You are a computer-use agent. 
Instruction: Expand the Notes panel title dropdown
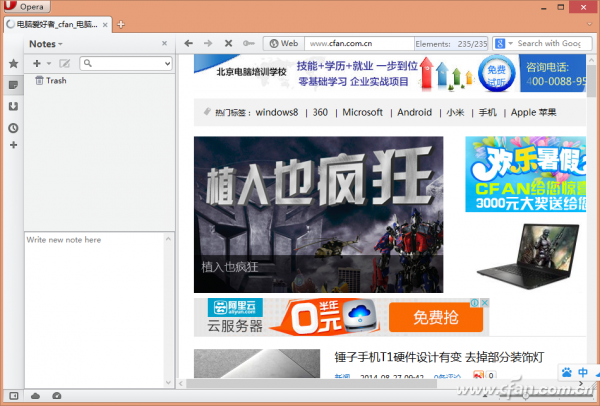tap(46, 44)
